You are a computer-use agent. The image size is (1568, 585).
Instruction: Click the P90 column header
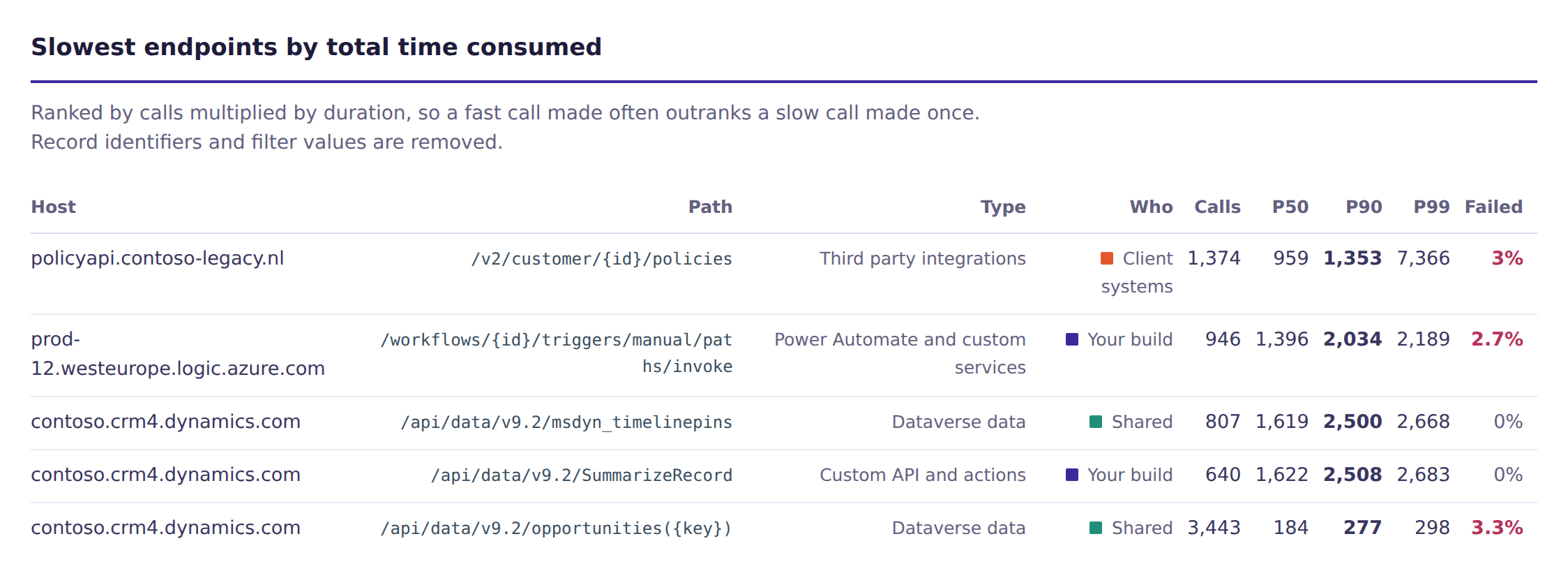[1364, 207]
